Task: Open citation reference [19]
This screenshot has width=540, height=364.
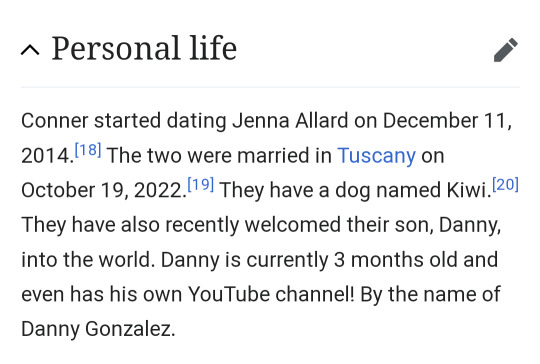Action: click(201, 185)
